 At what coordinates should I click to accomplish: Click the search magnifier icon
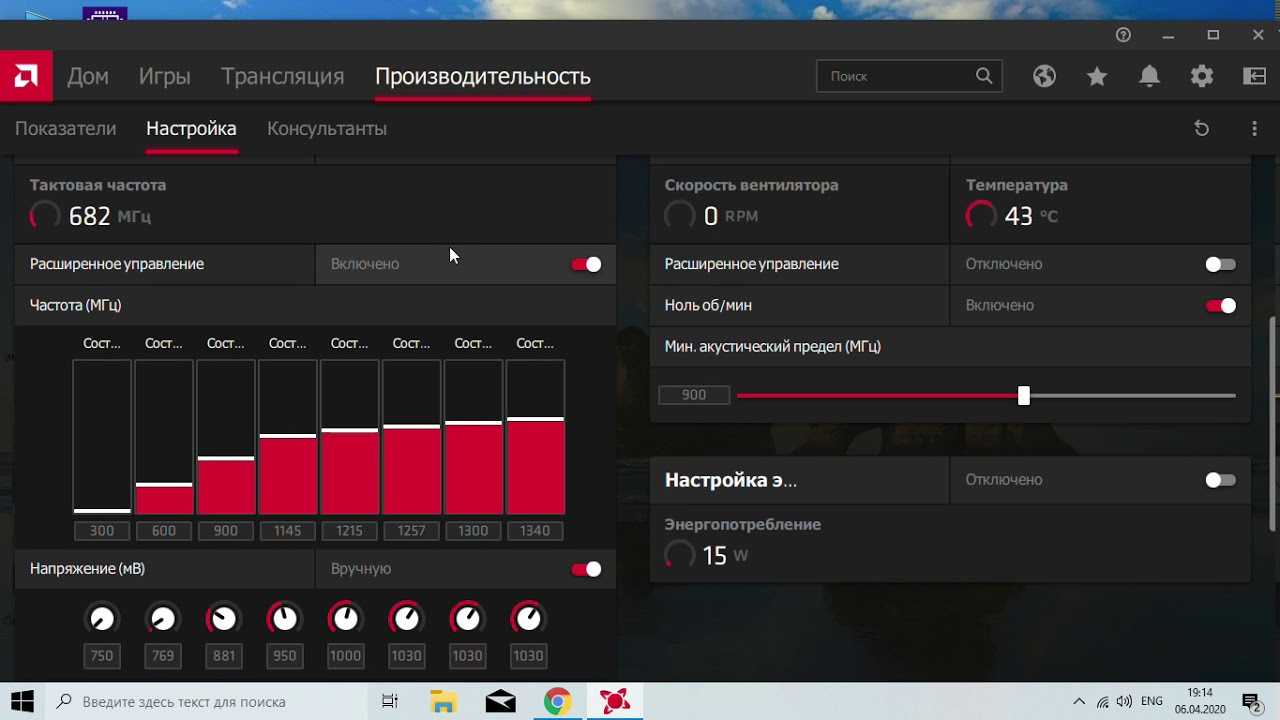click(984, 76)
